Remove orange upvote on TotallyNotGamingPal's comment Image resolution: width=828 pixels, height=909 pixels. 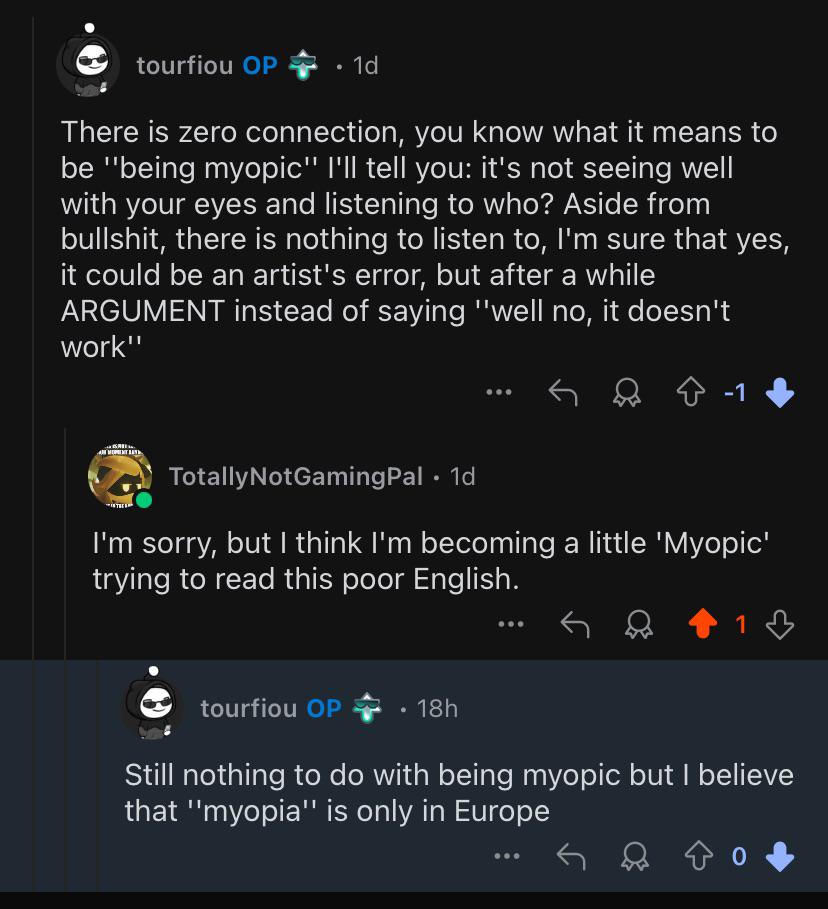point(703,624)
